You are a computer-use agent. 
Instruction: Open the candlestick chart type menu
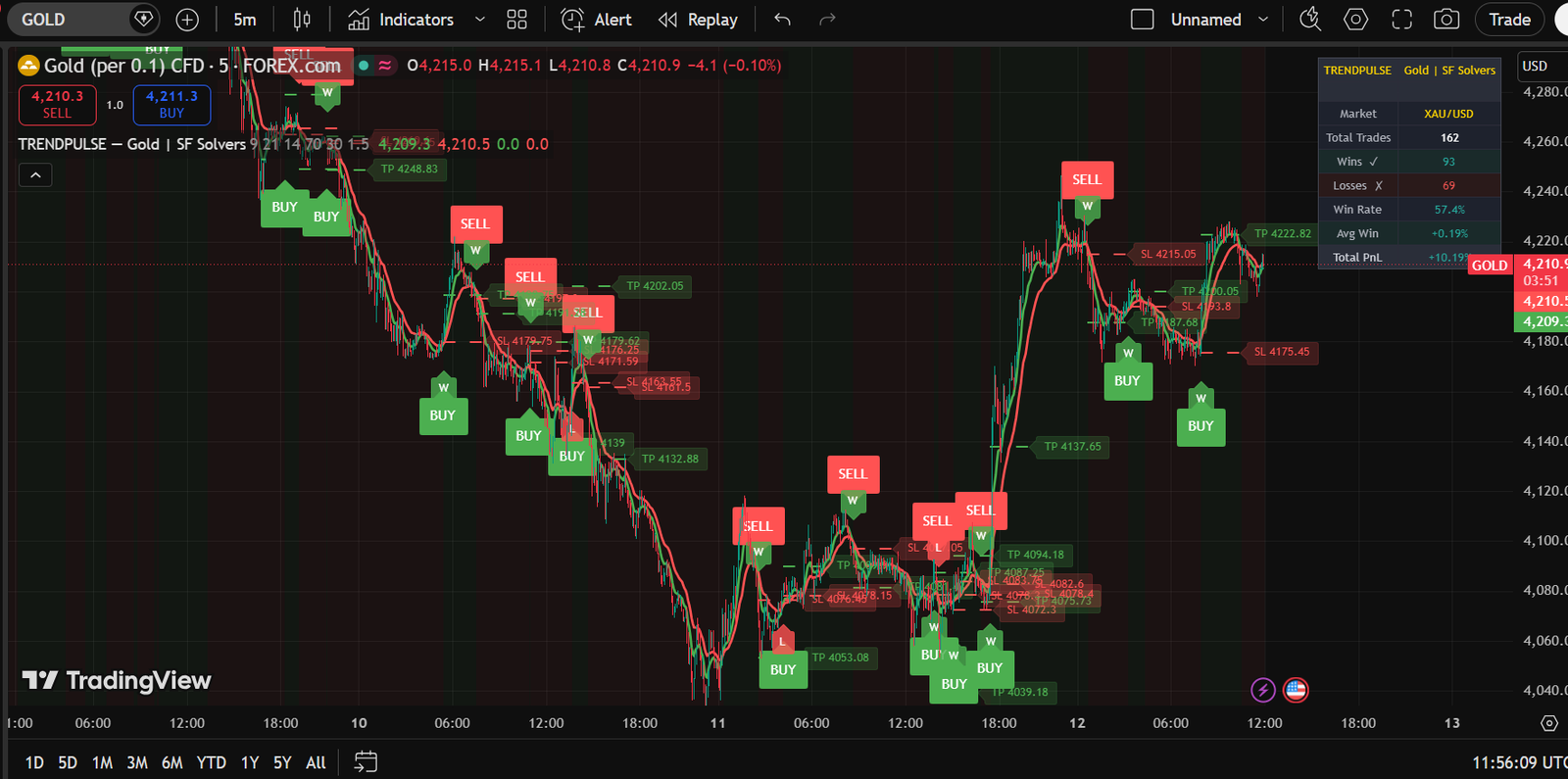(x=303, y=20)
